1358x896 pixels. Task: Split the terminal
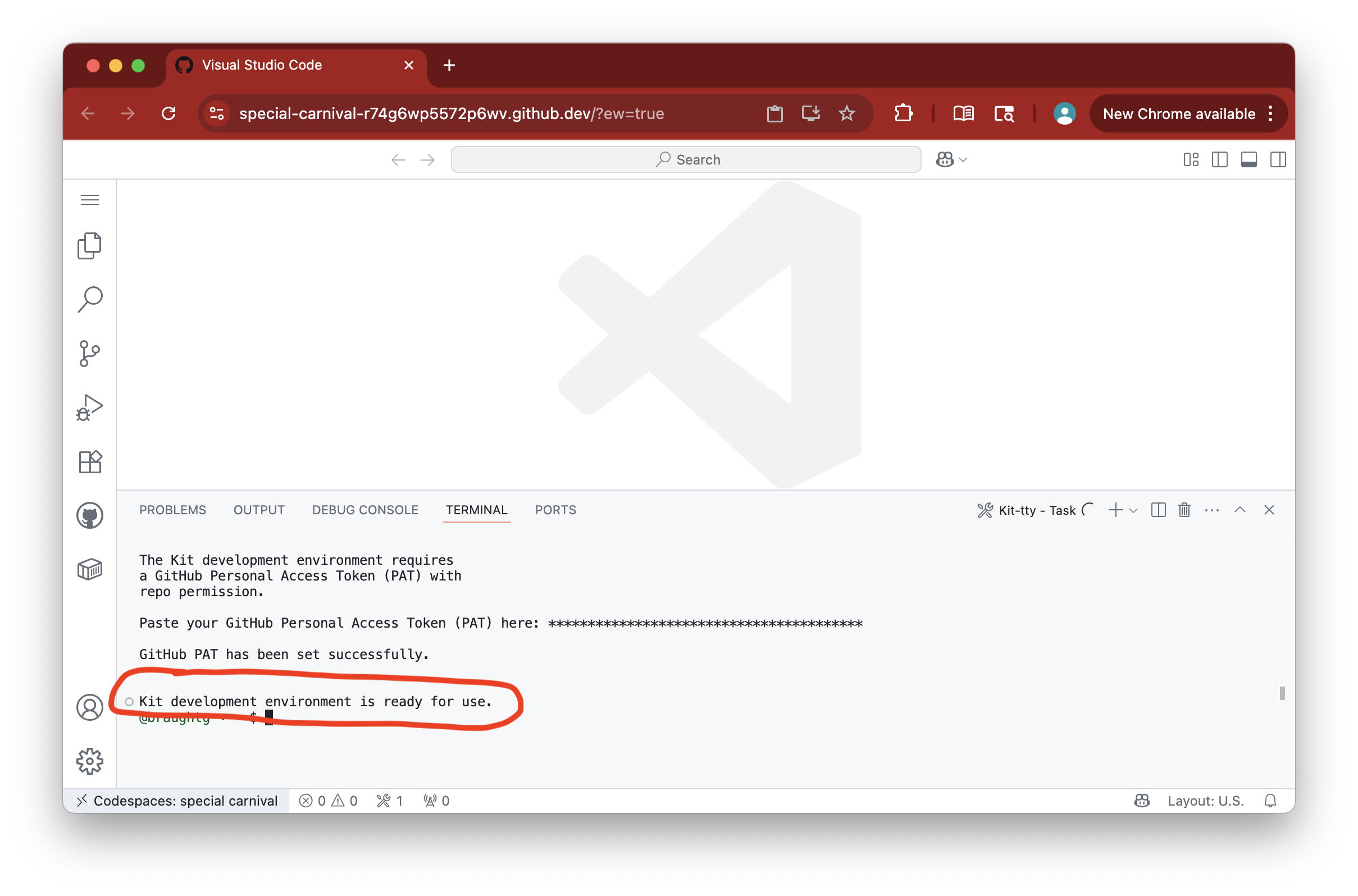(1158, 510)
